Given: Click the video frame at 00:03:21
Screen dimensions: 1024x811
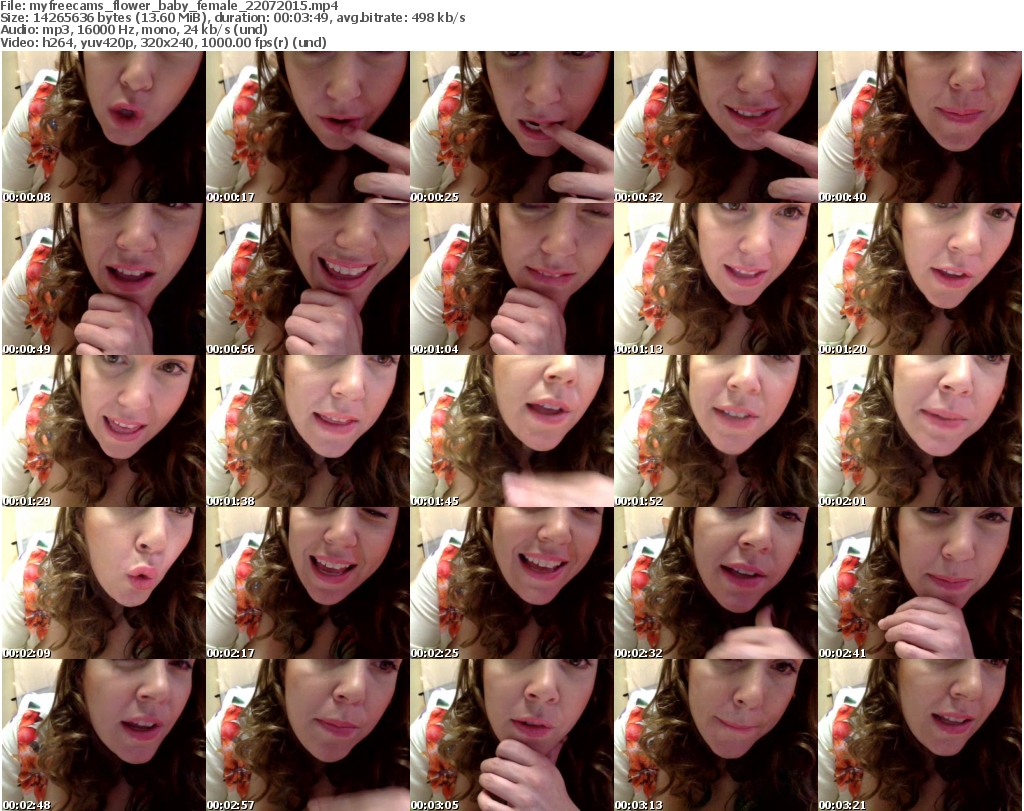Looking at the screenshot, I should [x=920, y=735].
